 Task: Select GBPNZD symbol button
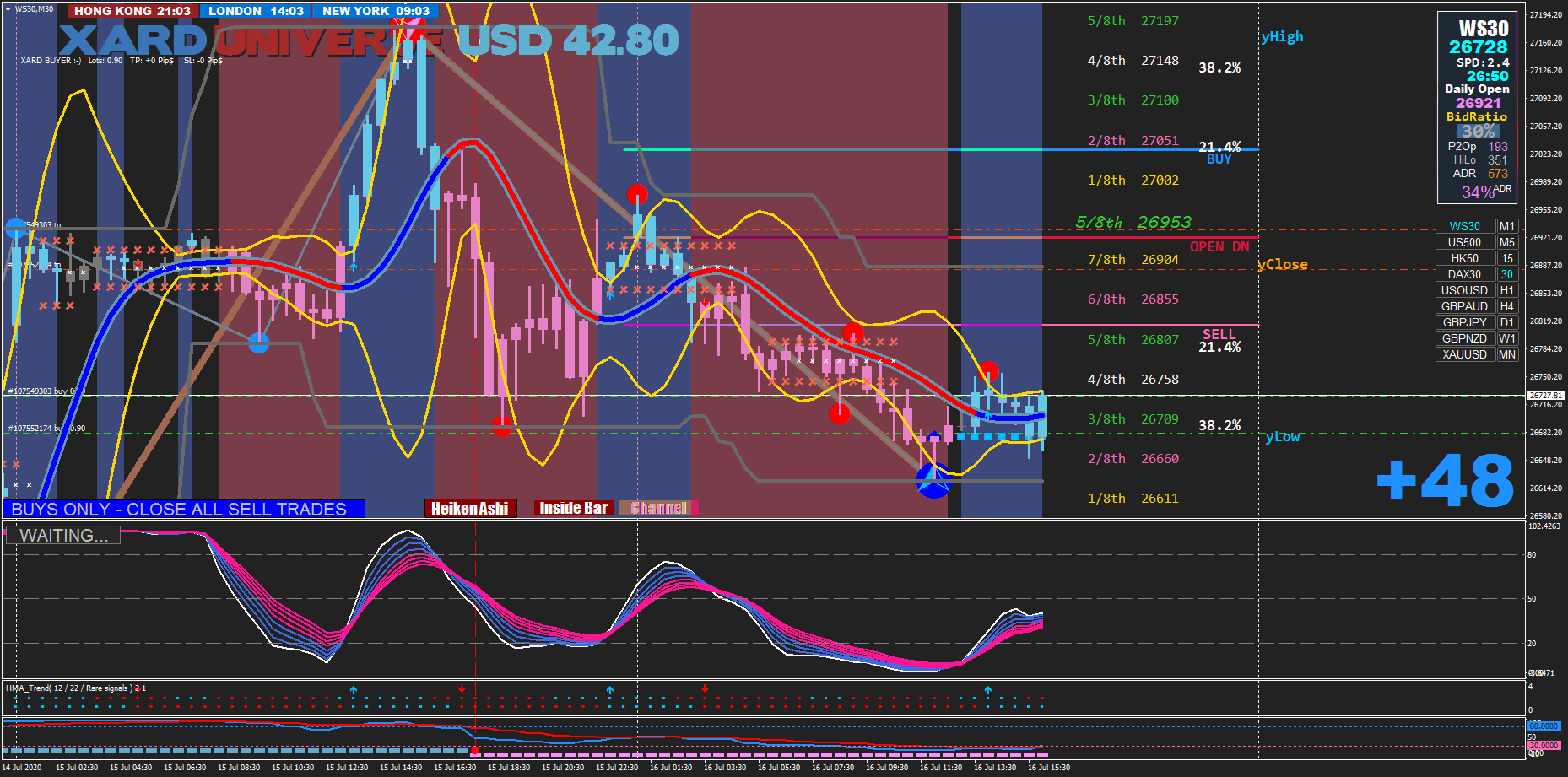pyautogui.click(x=1465, y=338)
